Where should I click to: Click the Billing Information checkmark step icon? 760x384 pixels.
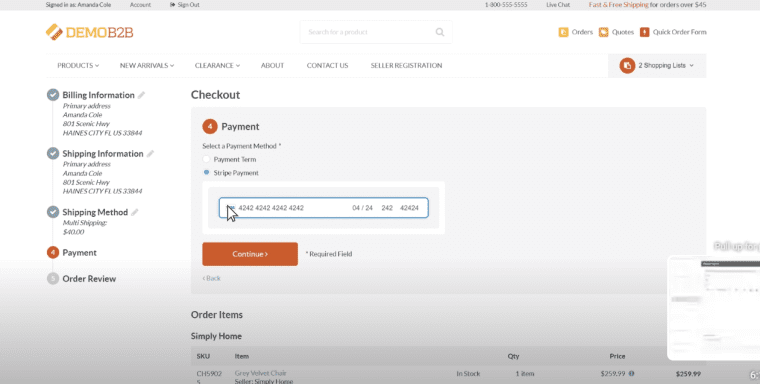pyautogui.click(x=53, y=95)
